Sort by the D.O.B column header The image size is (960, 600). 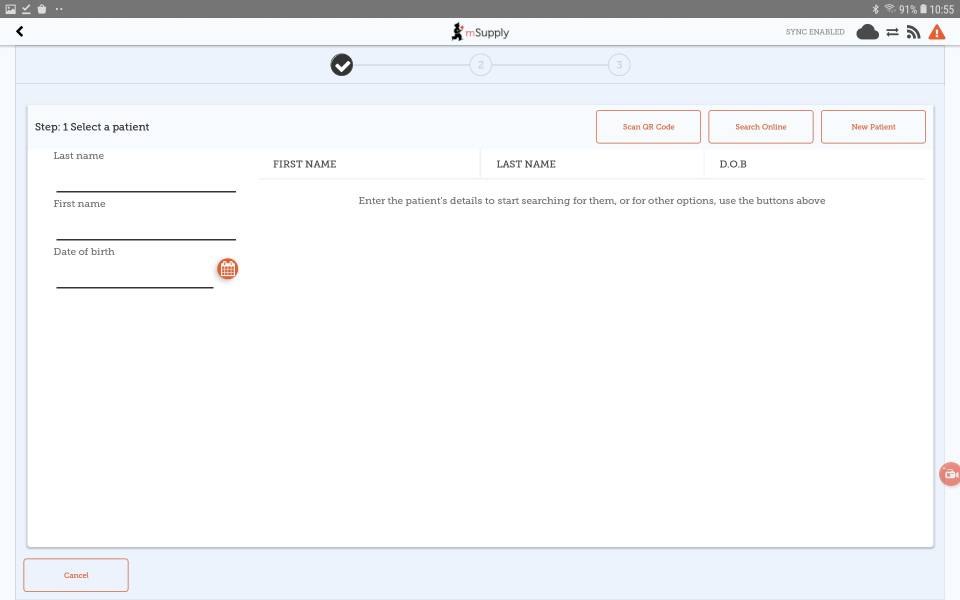point(733,164)
